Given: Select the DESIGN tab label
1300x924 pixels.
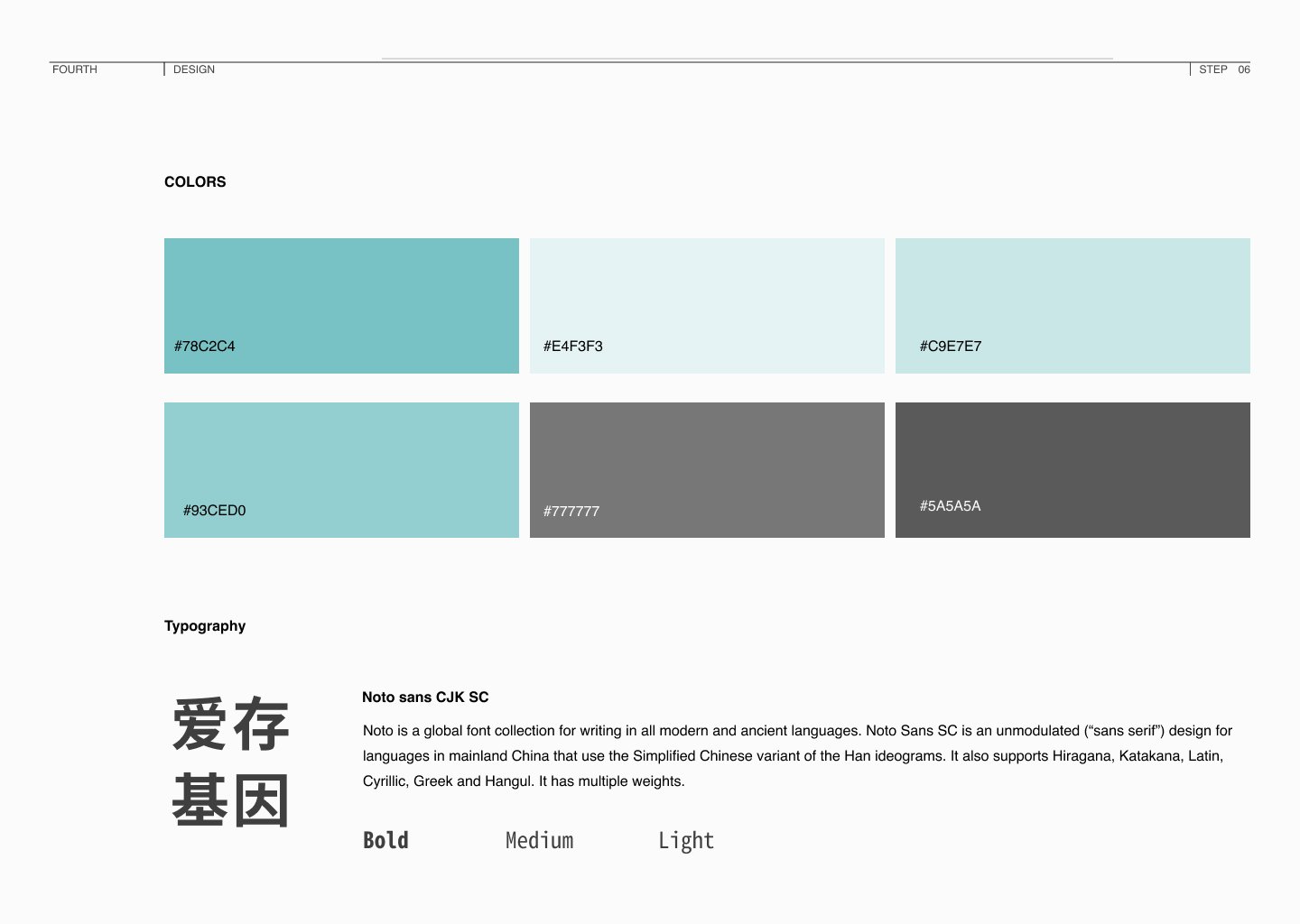Looking at the screenshot, I should click(x=193, y=69).
